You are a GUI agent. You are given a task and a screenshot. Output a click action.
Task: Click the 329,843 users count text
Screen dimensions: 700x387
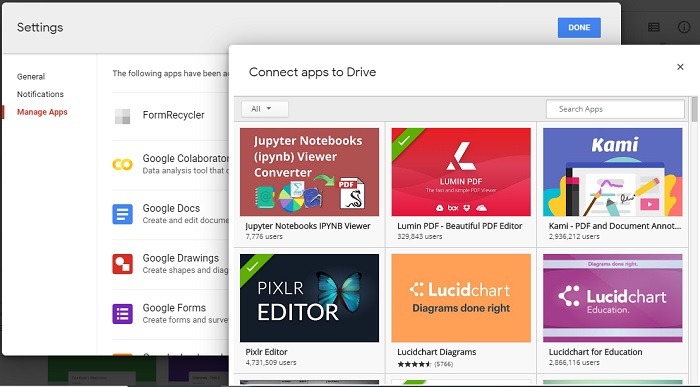tap(420, 237)
